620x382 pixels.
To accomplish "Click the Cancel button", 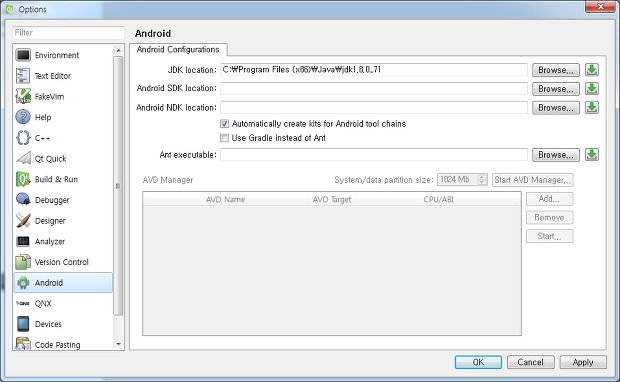I will point(531,362).
